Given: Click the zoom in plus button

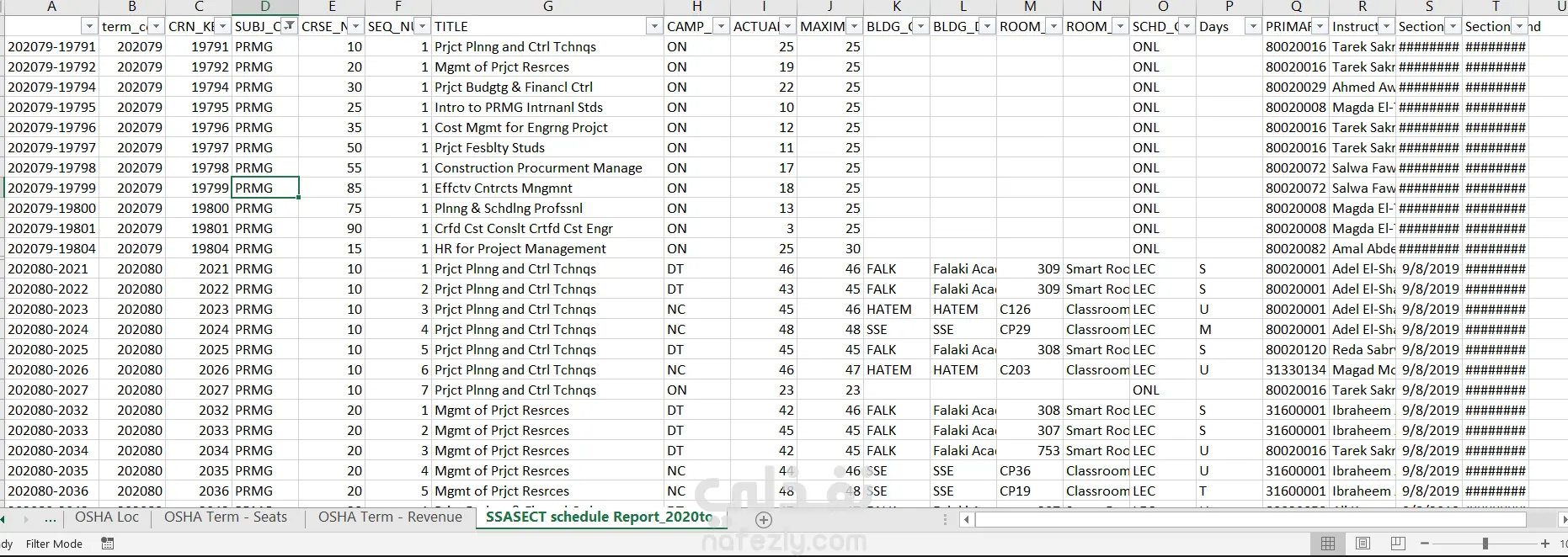Looking at the screenshot, I should pos(1545,544).
